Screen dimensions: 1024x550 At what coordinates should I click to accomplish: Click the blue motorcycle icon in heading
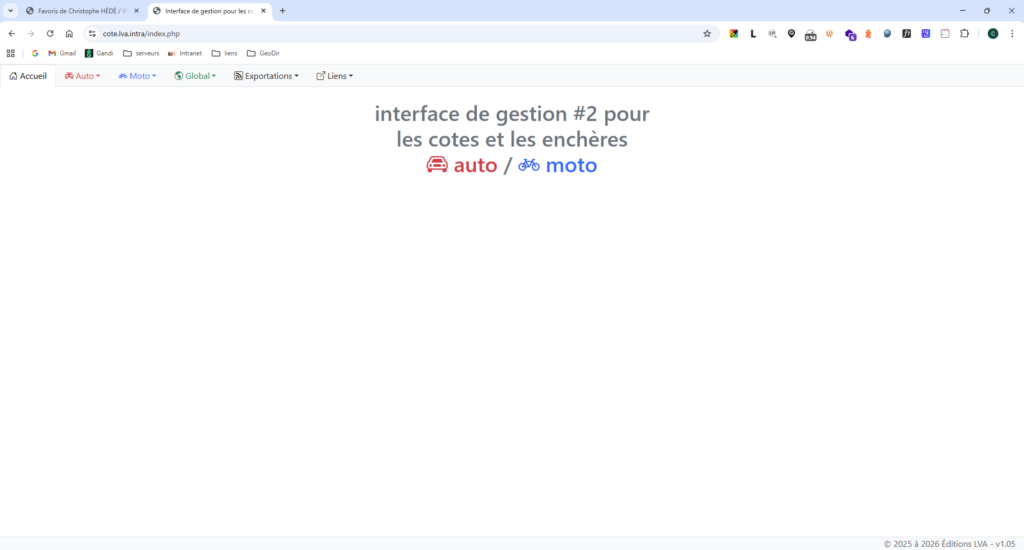click(529, 165)
